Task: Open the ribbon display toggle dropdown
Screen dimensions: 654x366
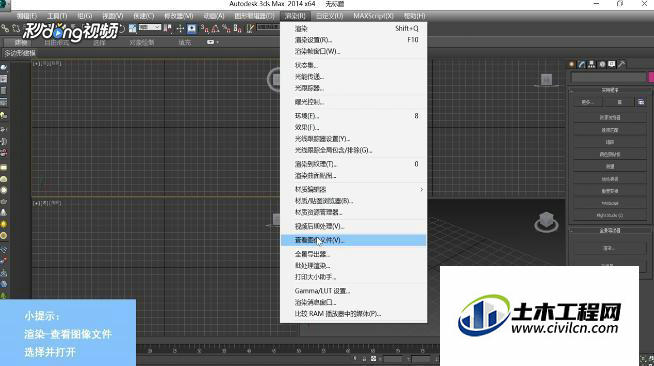Action: pos(212,42)
